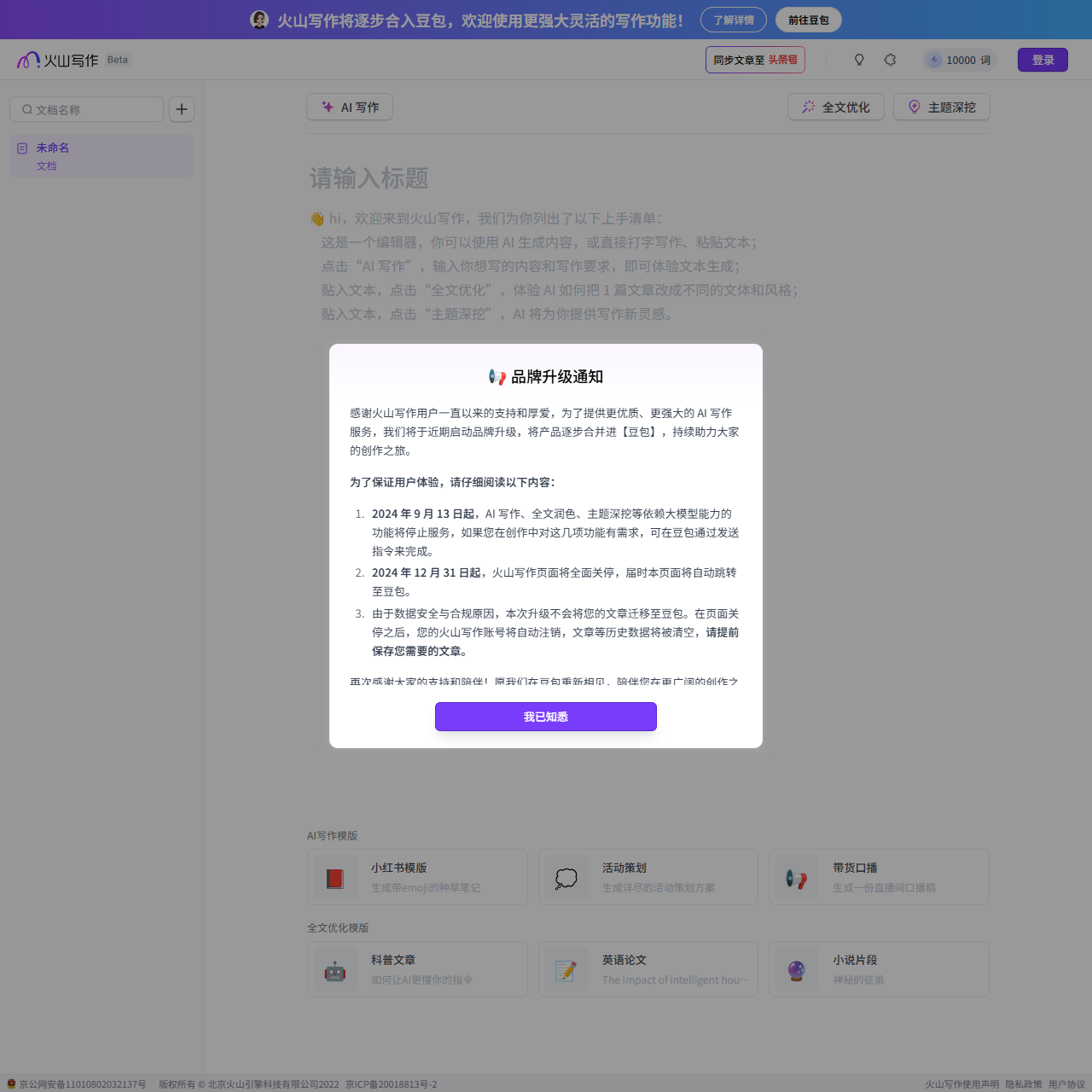Viewport: 1092px width, 1092px height.
Task: Click 同步文章至头条号 button
Action: pyautogui.click(x=755, y=60)
